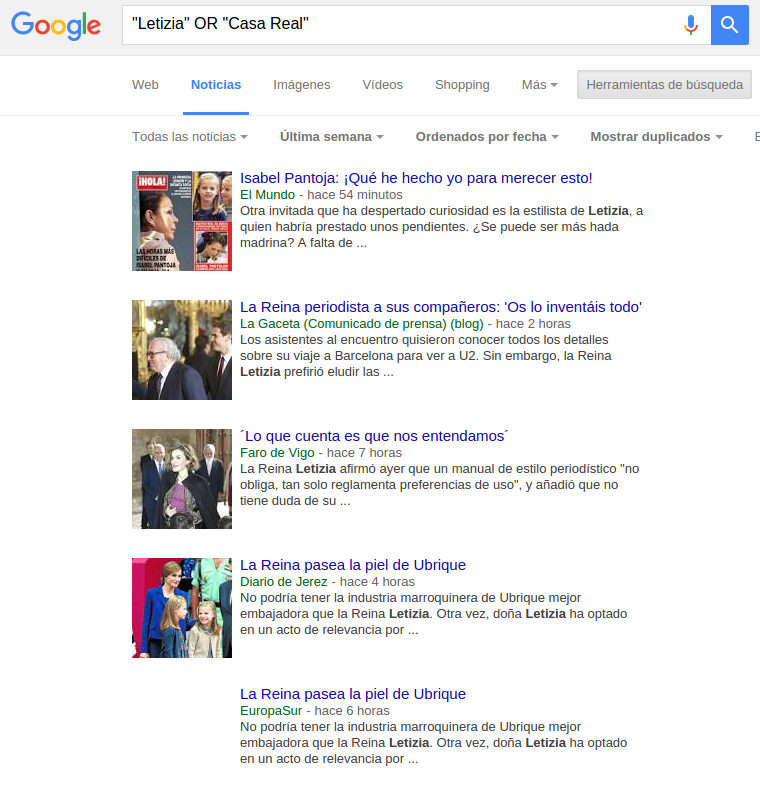
Task: Activate voice search microphone icon
Action: pyautogui.click(x=690, y=25)
